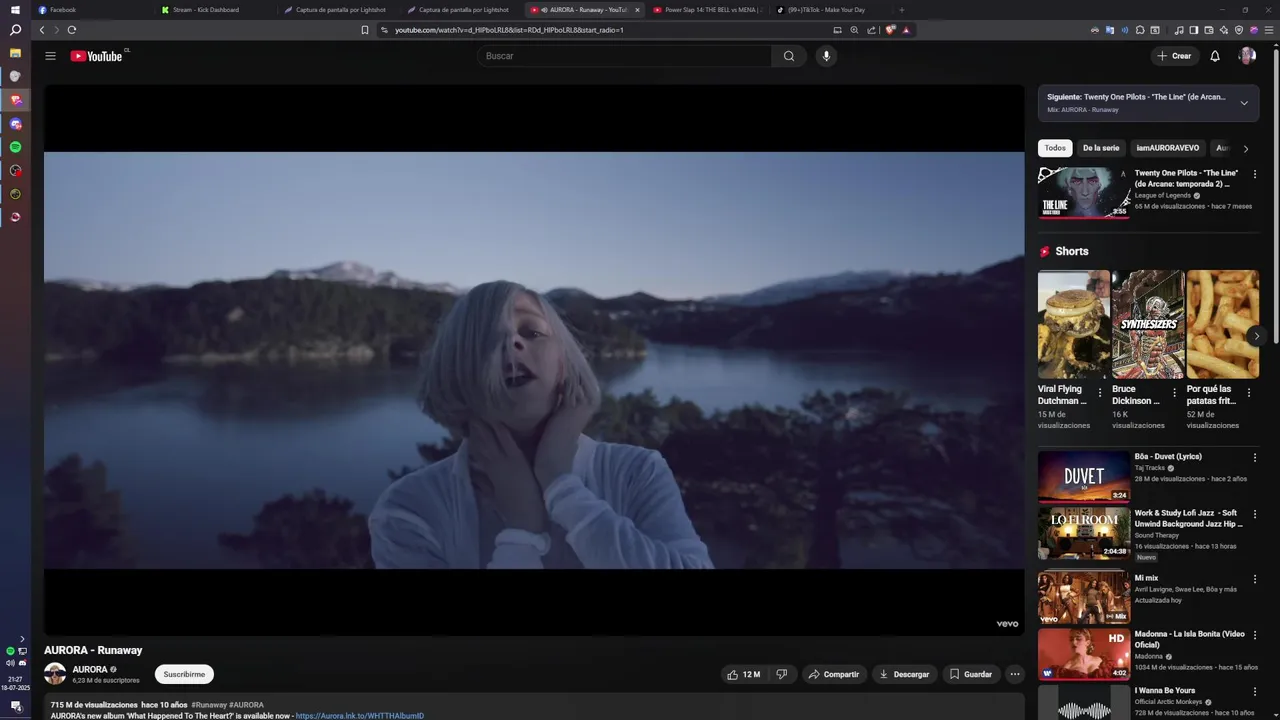Image resolution: width=1280 pixels, height=720 pixels.
Task: Open options for Bôa - Duvet video
Action: (1255, 457)
